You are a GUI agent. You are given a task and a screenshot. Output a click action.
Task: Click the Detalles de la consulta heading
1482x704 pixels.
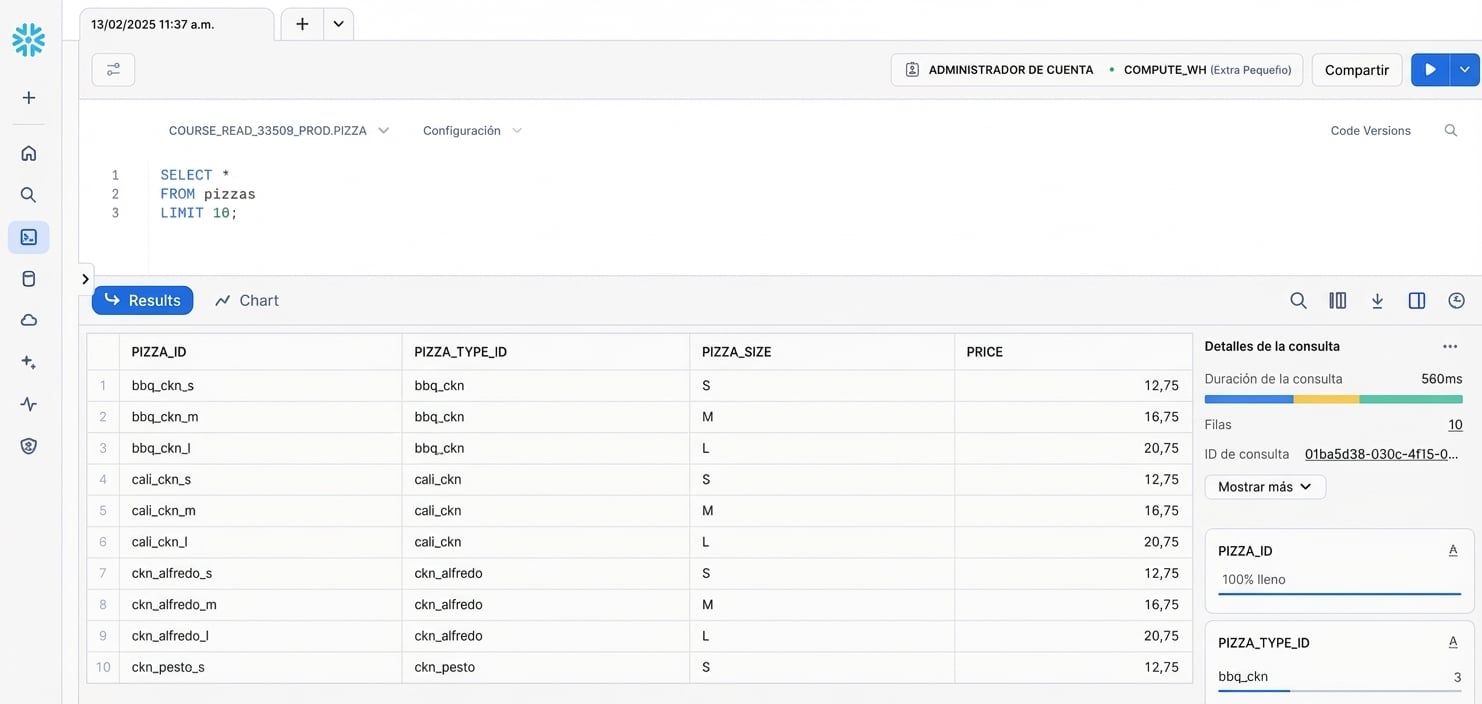pos(1272,347)
